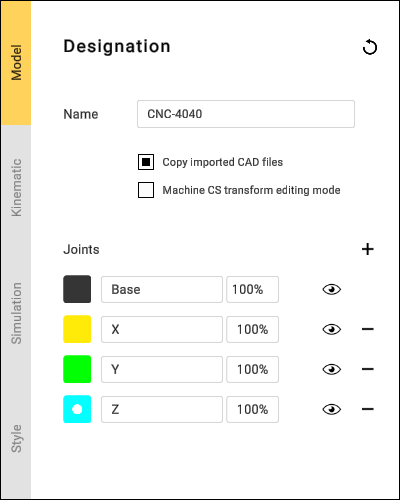
Task: Uncheck Copy imported CAD files checkbox
Action: click(x=146, y=162)
